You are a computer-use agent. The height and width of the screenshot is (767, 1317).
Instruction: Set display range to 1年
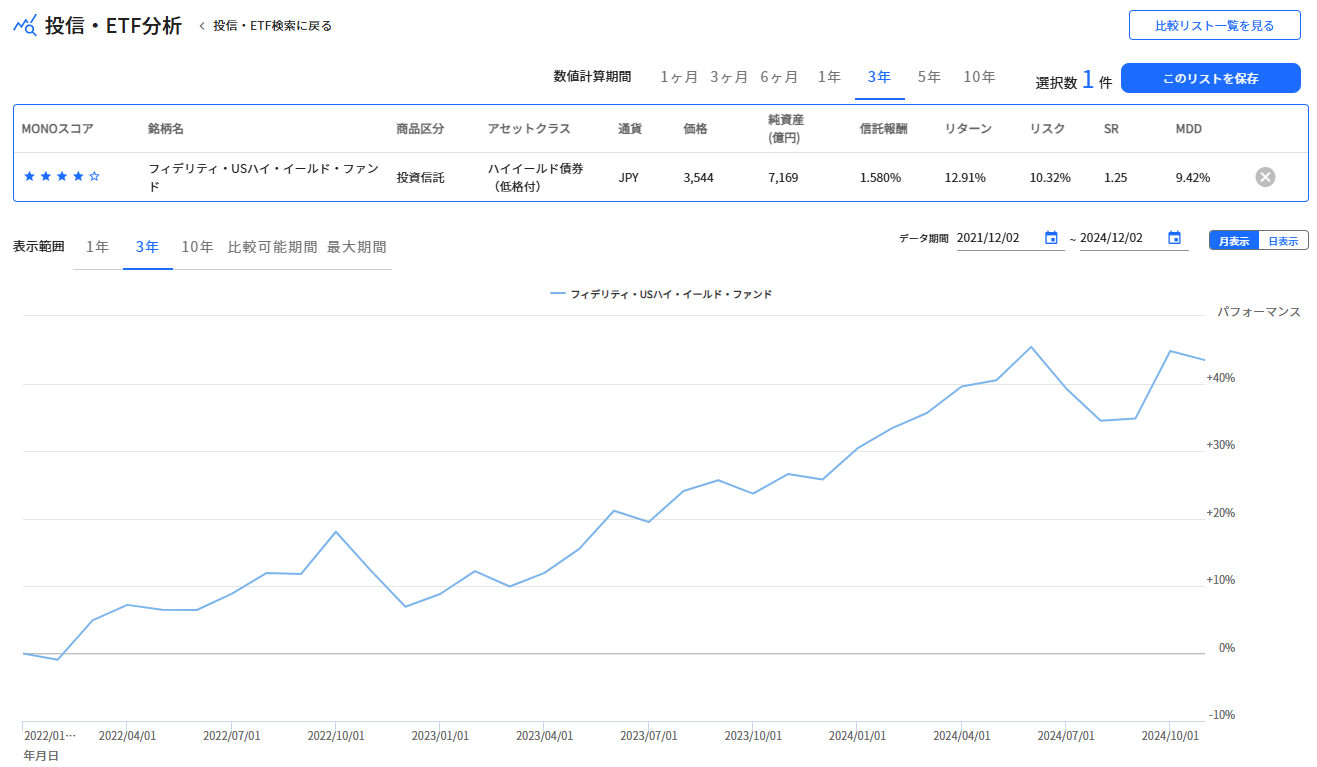97,247
